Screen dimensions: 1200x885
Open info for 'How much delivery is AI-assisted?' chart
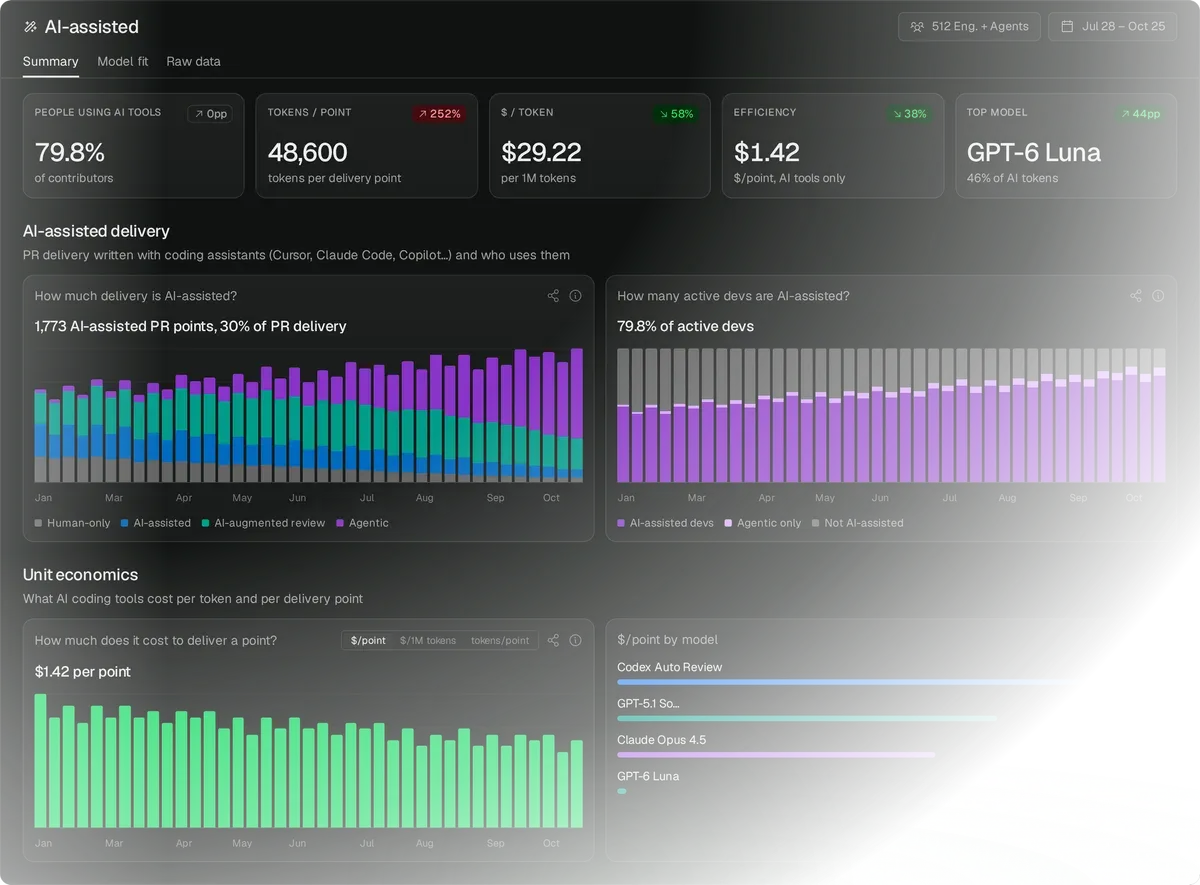tap(575, 296)
